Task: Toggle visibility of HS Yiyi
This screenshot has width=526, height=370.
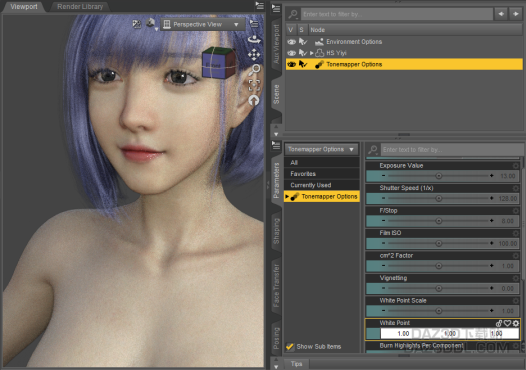Action: [292, 53]
